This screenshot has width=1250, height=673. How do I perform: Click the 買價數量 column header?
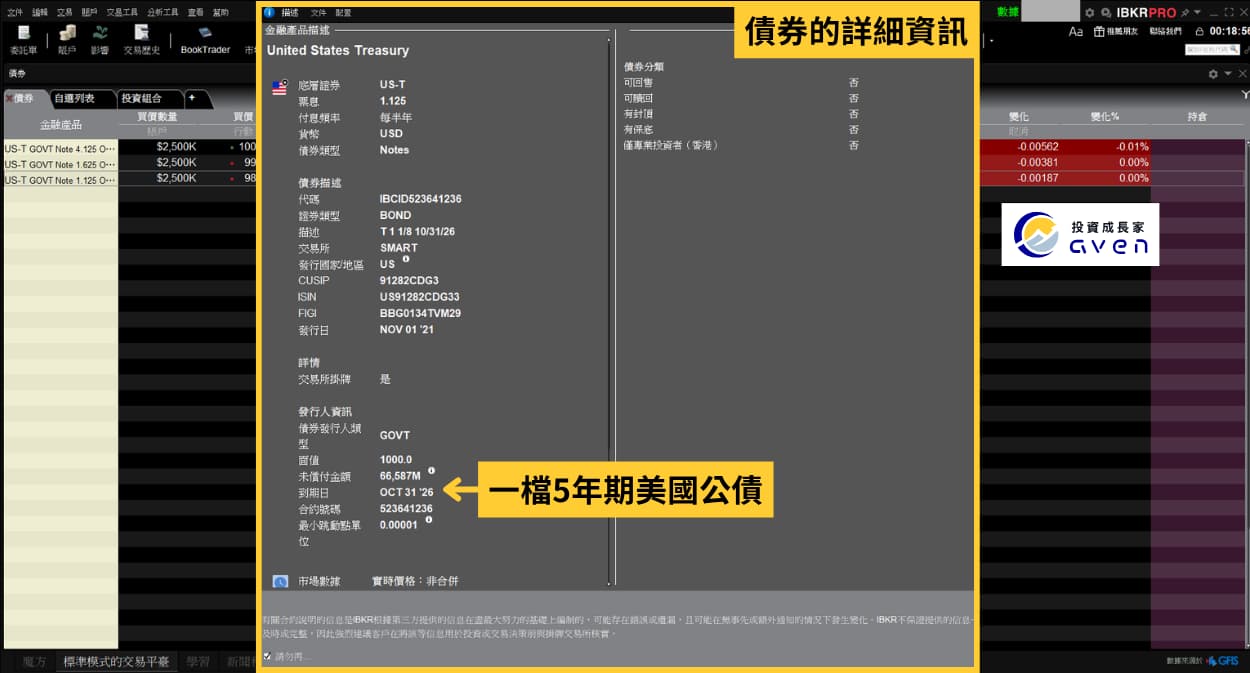point(157,117)
